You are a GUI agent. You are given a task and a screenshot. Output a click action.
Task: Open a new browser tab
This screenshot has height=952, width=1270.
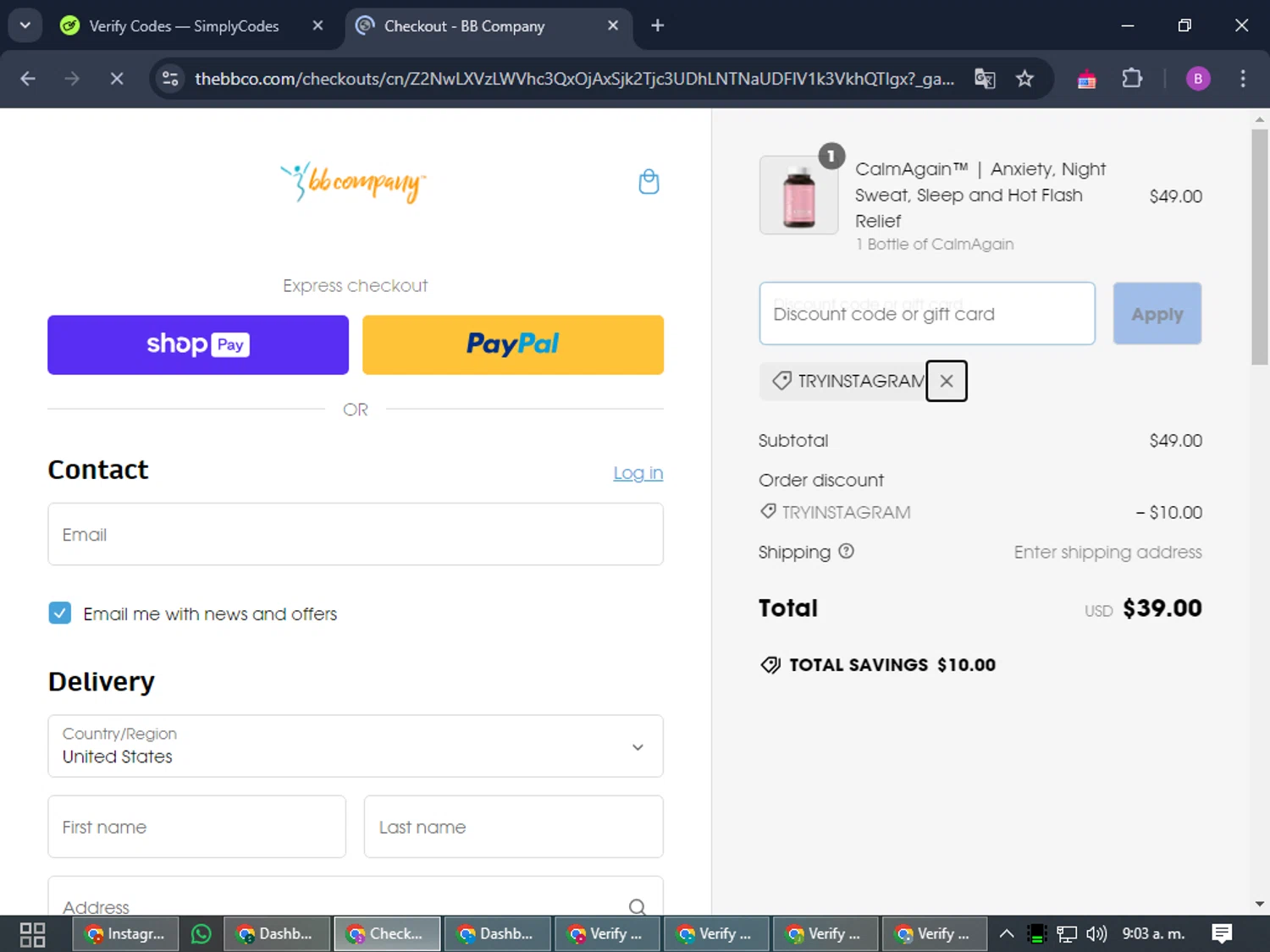pyautogui.click(x=657, y=25)
